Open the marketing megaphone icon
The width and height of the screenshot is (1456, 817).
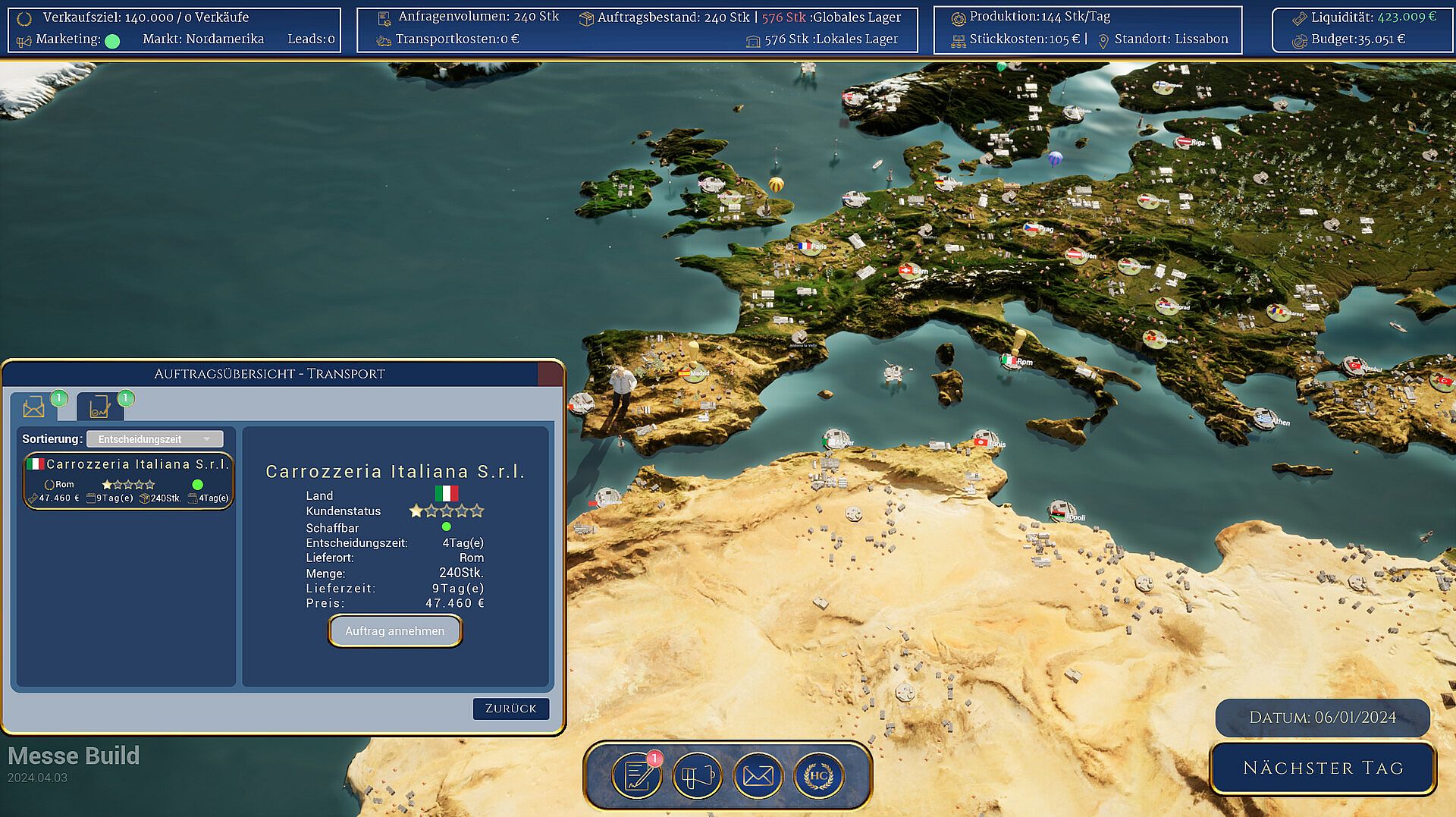pos(697,776)
